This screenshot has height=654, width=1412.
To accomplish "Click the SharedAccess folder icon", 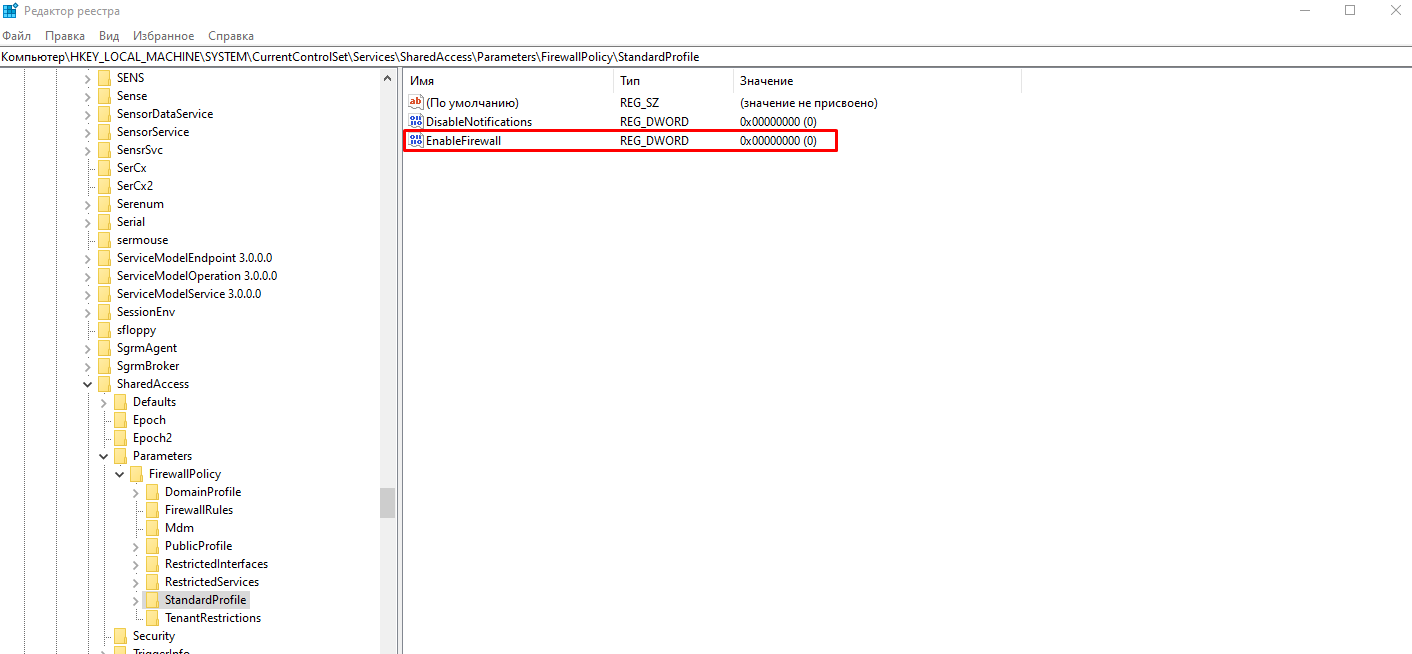I will [104, 384].
